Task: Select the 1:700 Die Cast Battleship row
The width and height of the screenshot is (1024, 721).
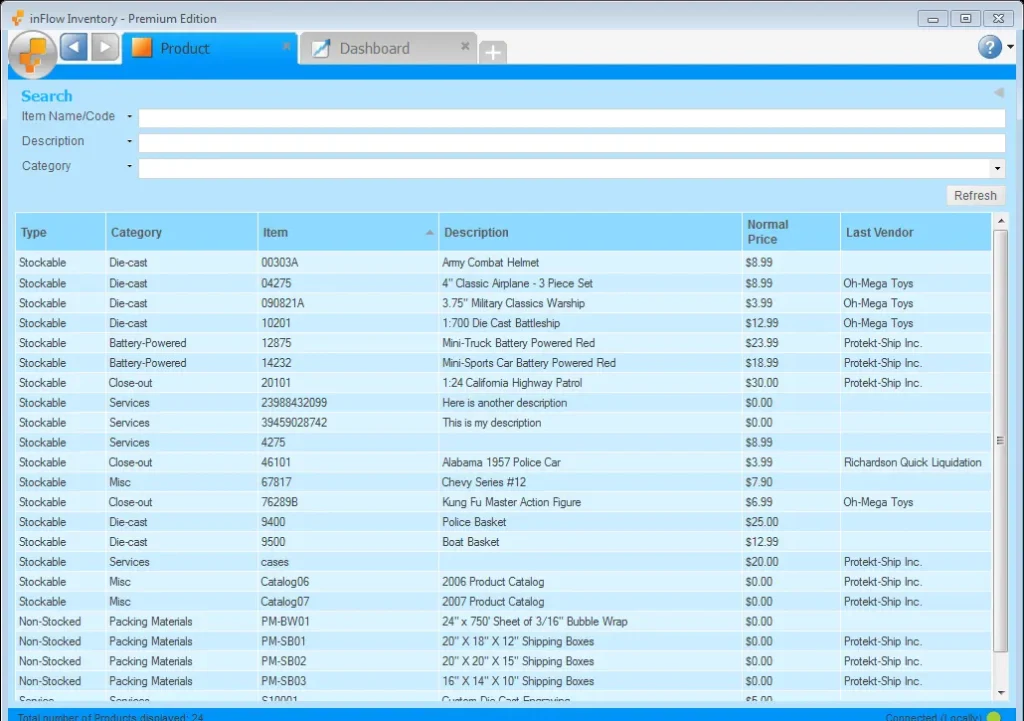Action: point(503,323)
